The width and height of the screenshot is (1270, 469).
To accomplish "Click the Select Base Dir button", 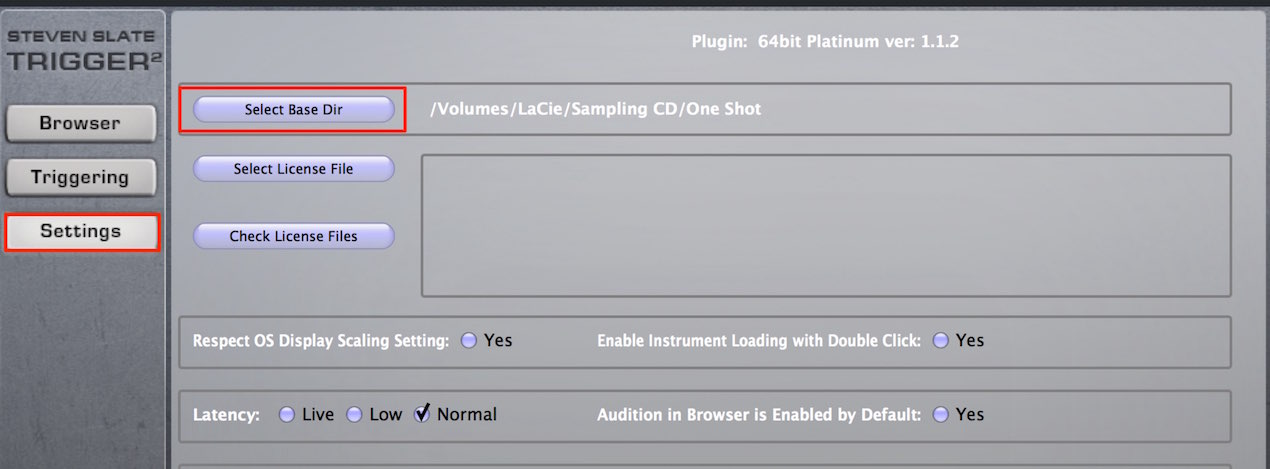I will pos(293,110).
